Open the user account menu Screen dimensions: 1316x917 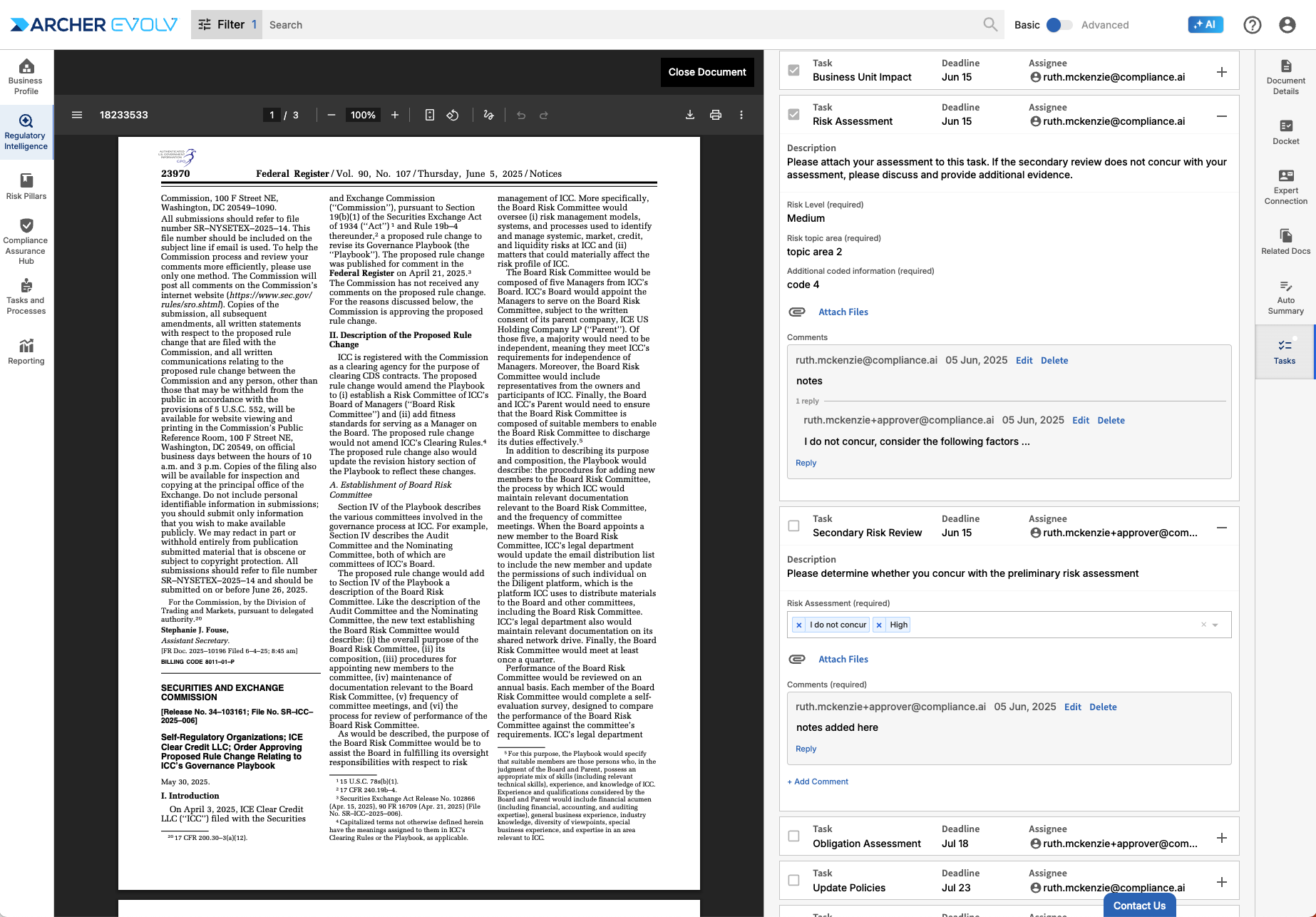point(1287,25)
